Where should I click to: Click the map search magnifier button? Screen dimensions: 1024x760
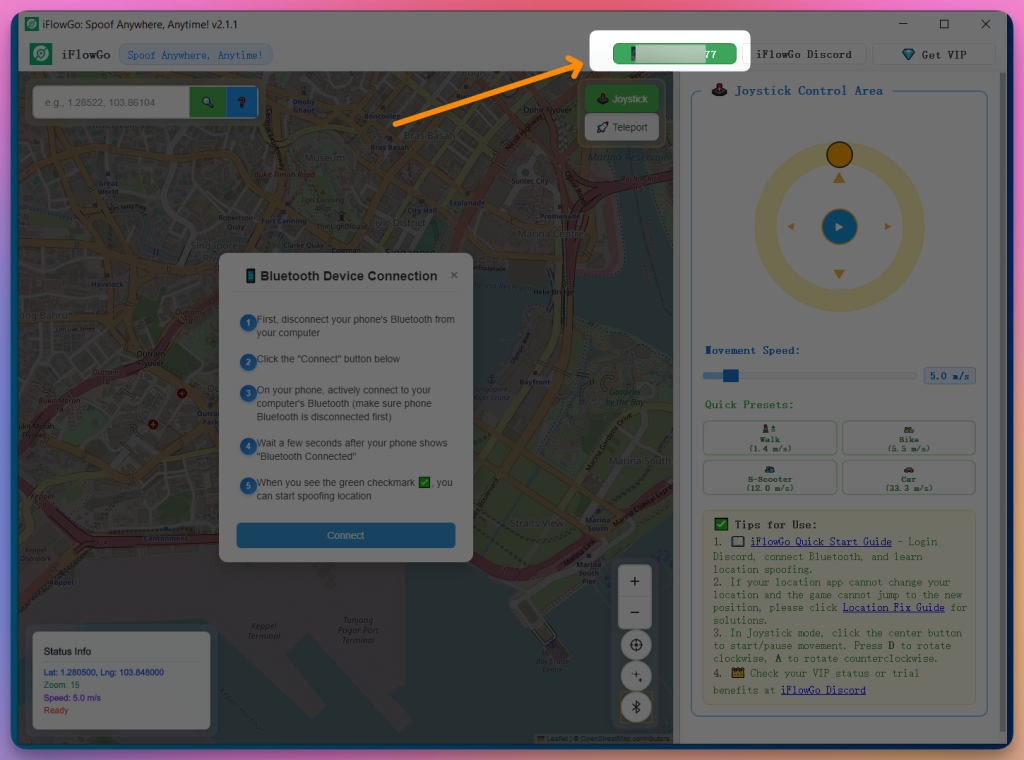208,103
